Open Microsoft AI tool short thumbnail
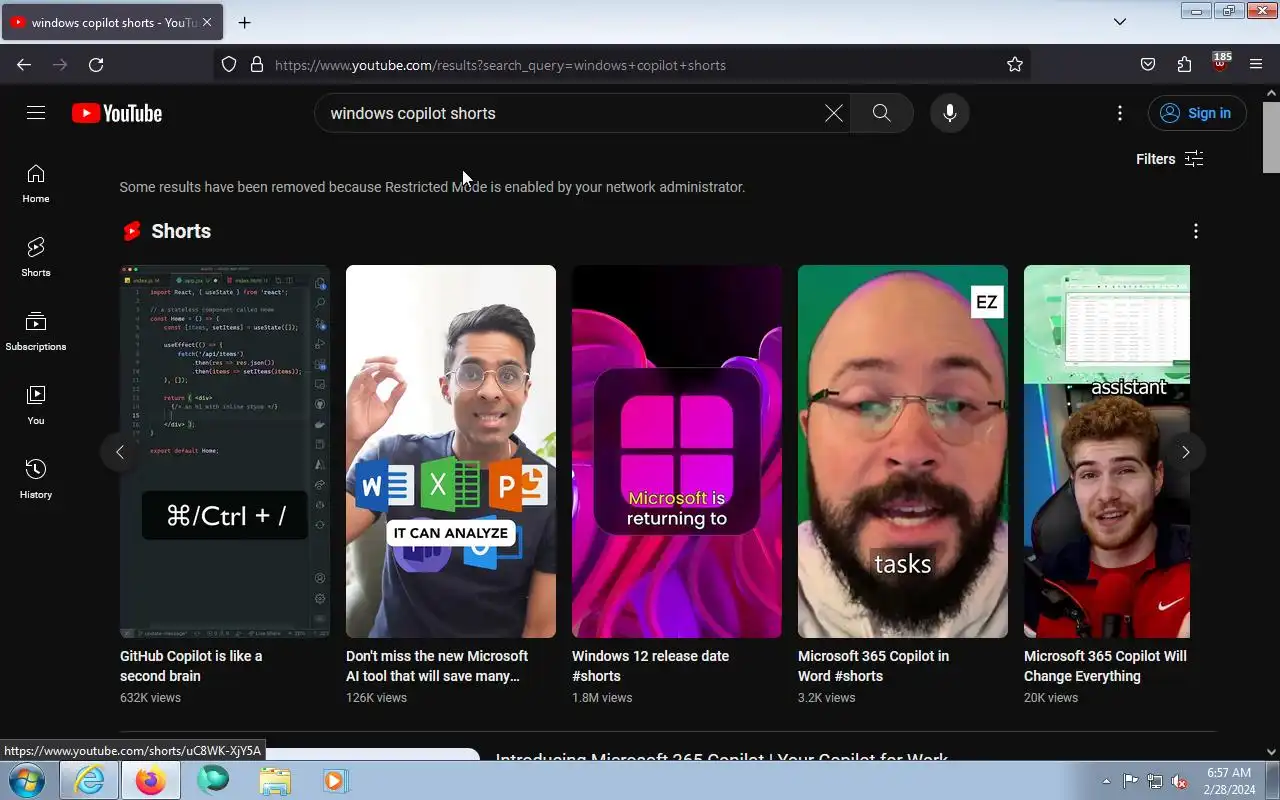This screenshot has width=1280, height=800. click(451, 451)
